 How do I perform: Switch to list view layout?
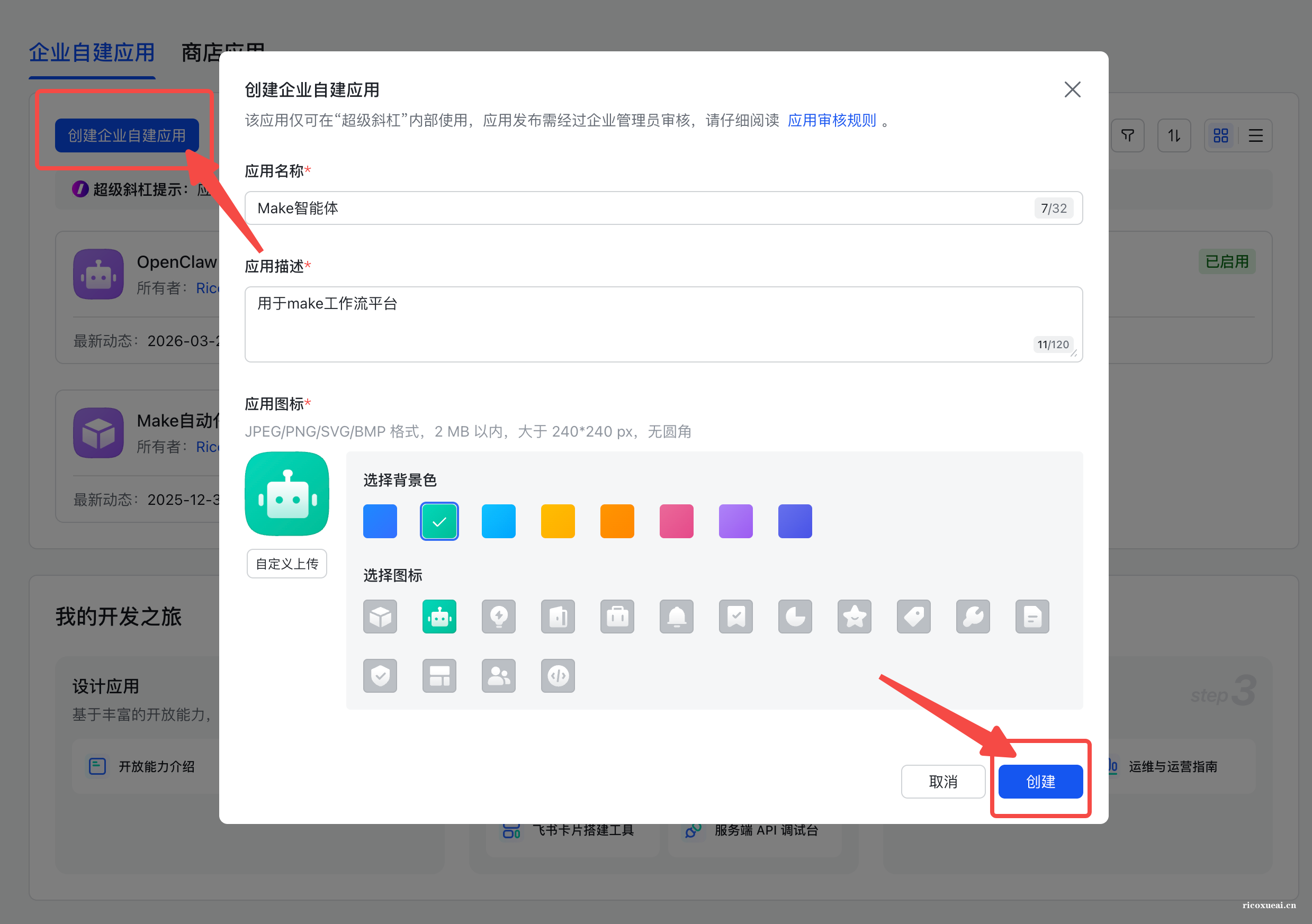[x=1255, y=135]
